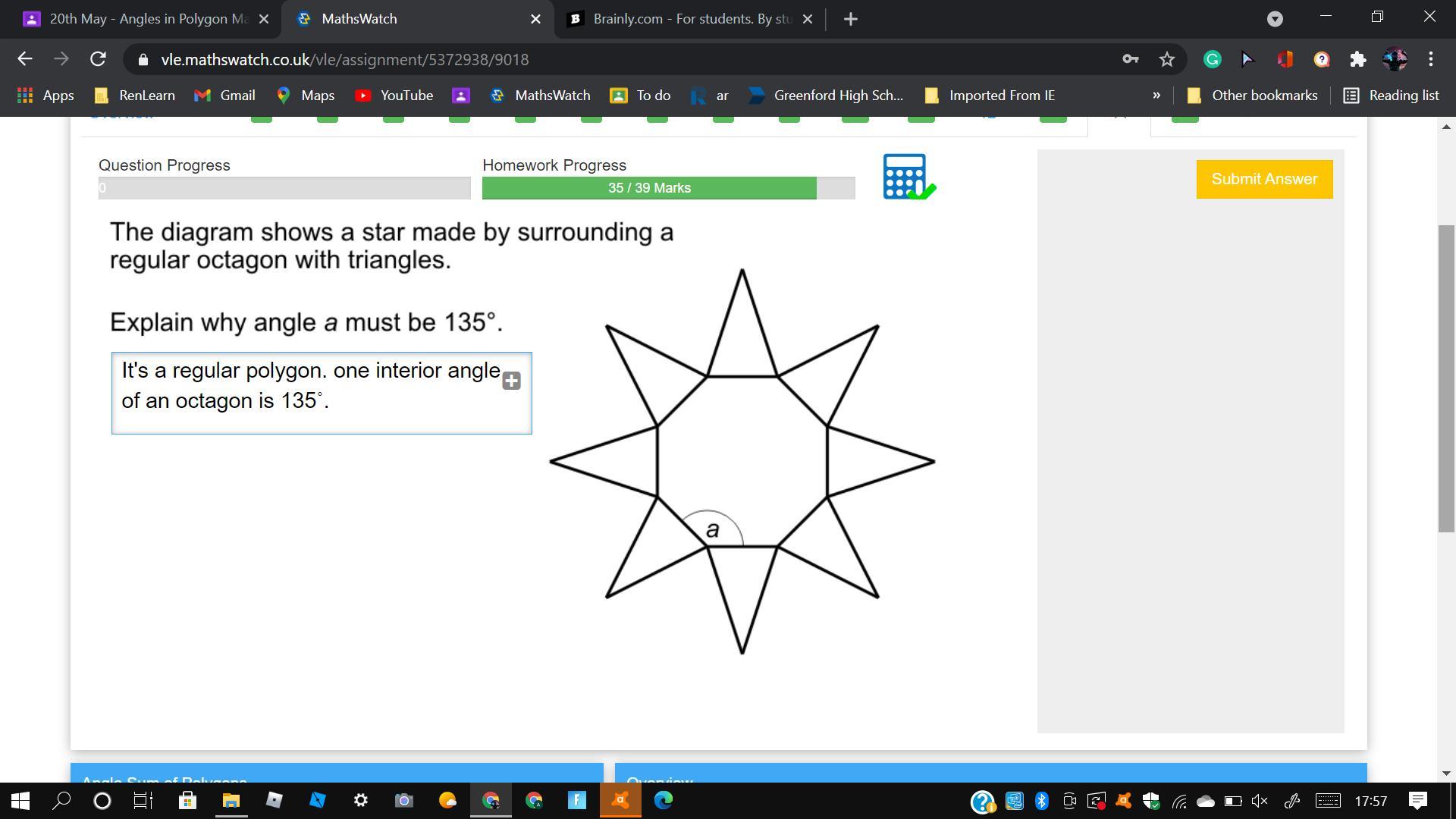Screen dimensions: 1456x819
Task: Open Chrome's three-dot menu
Action: click(1430, 59)
